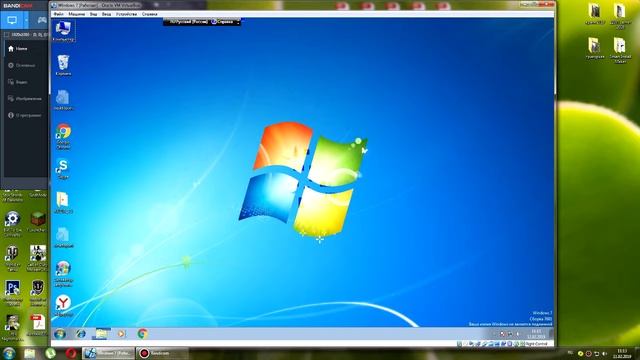Open Explorer on the host taskbar
The image size is (640, 360).
29,353
